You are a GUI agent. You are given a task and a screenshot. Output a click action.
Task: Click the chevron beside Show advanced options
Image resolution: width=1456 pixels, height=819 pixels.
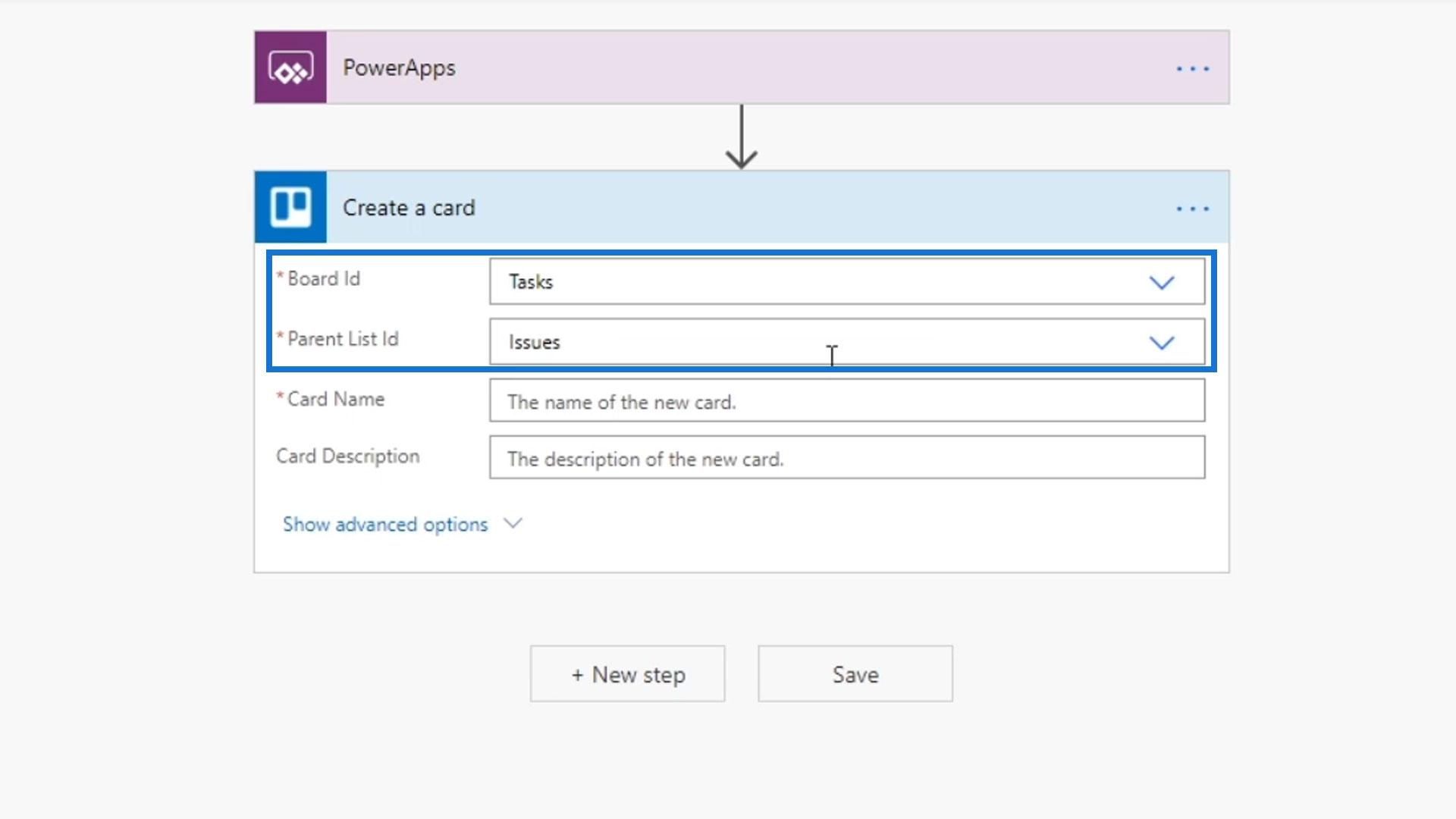pos(513,523)
